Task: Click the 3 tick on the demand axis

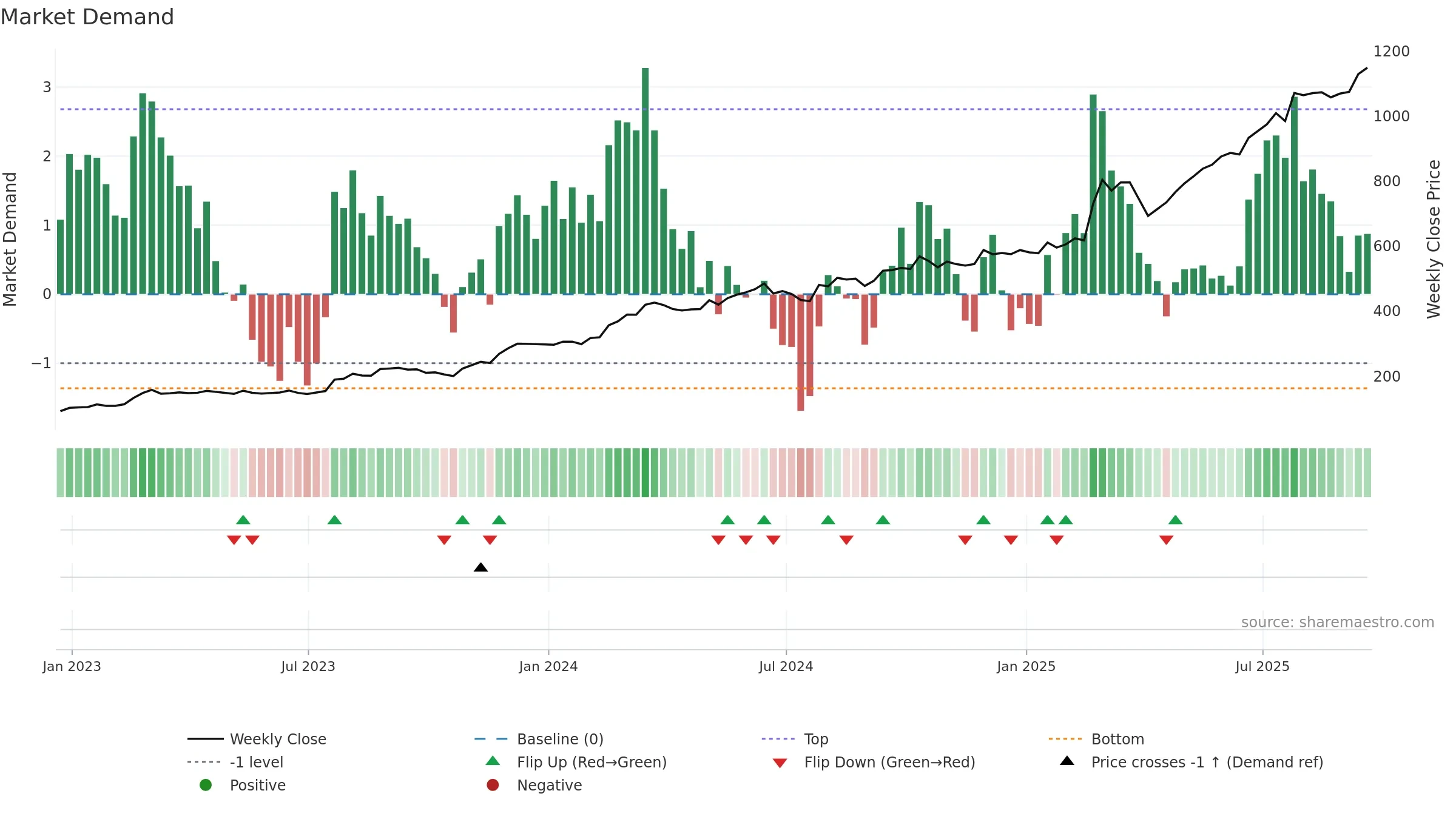Action: click(x=47, y=87)
